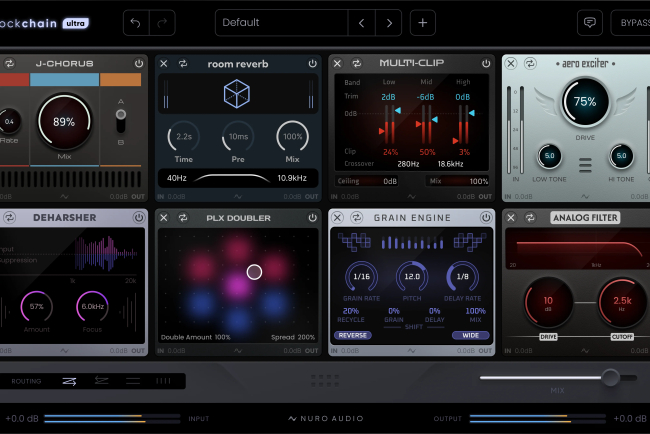
Task: Adjust the J-Chorus 89% Mix knob
Action: click(x=64, y=121)
